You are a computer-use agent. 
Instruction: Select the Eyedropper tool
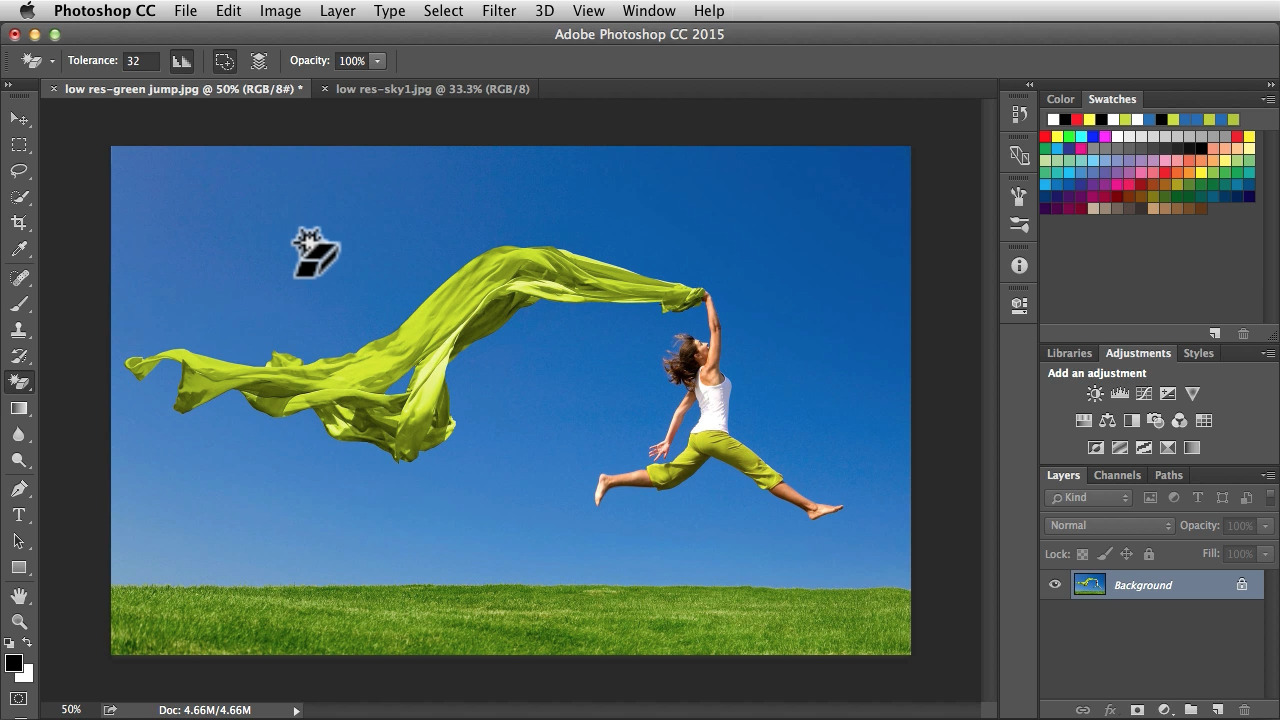point(19,250)
